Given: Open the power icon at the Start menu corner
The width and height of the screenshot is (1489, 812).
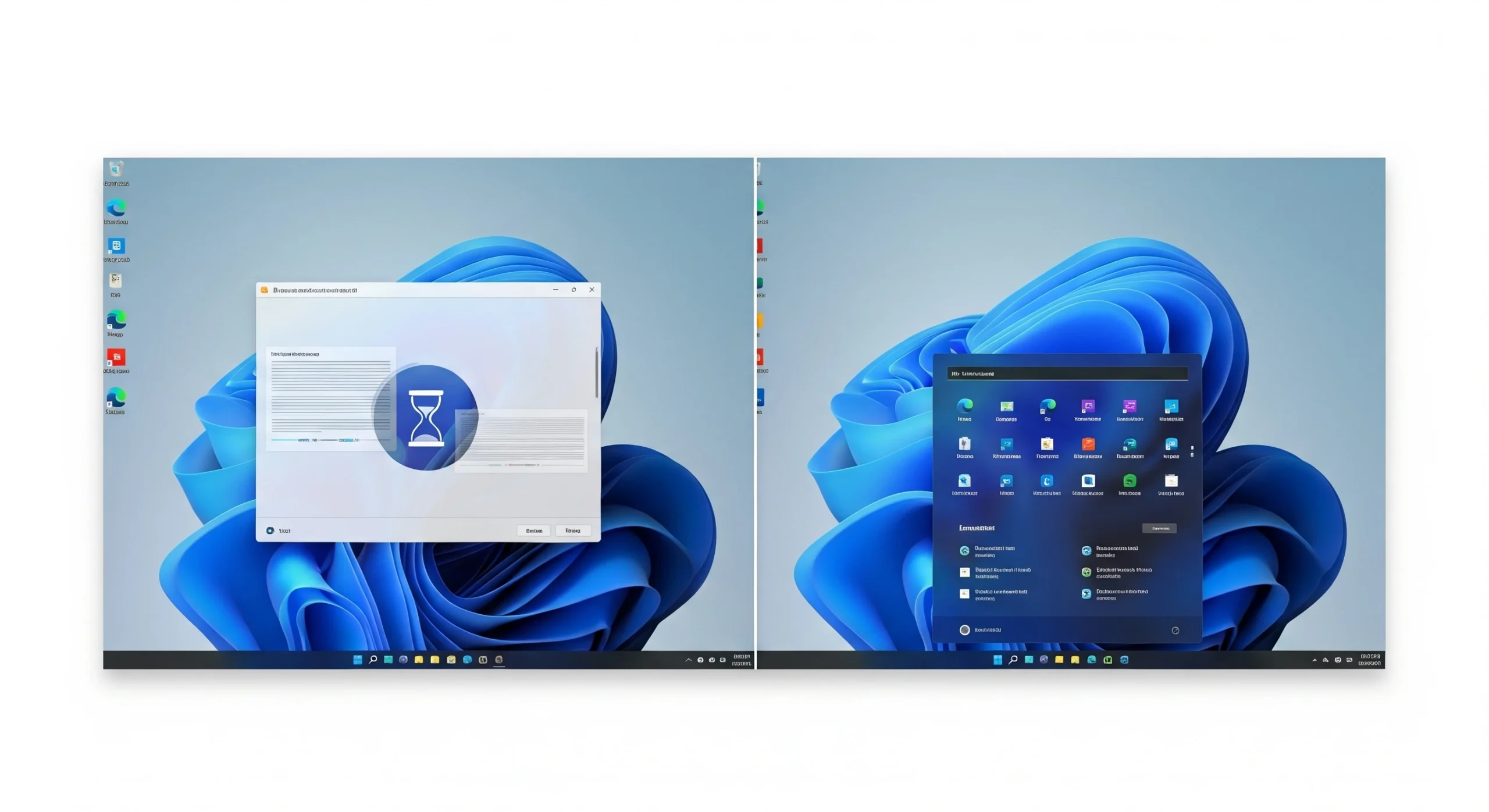Looking at the screenshot, I should tap(1175, 630).
